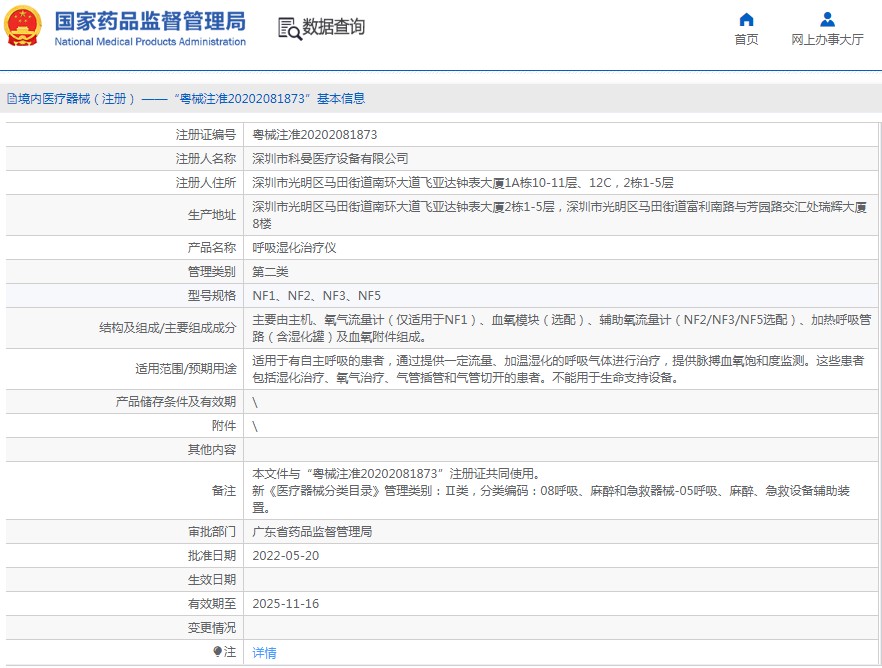
Task: Select the 数据查询 header label
Action: coord(334,28)
